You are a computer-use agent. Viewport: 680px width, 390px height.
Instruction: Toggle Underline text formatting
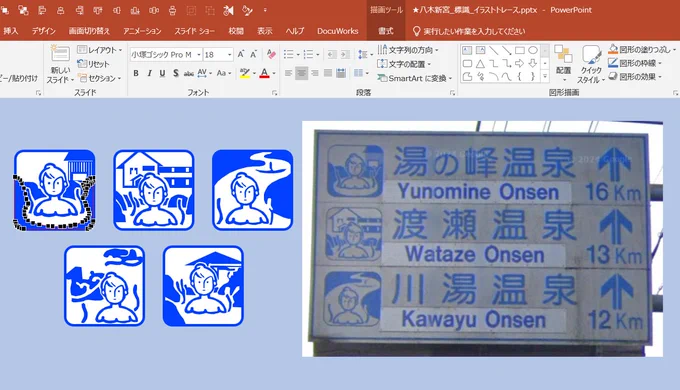tap(162, 73)
